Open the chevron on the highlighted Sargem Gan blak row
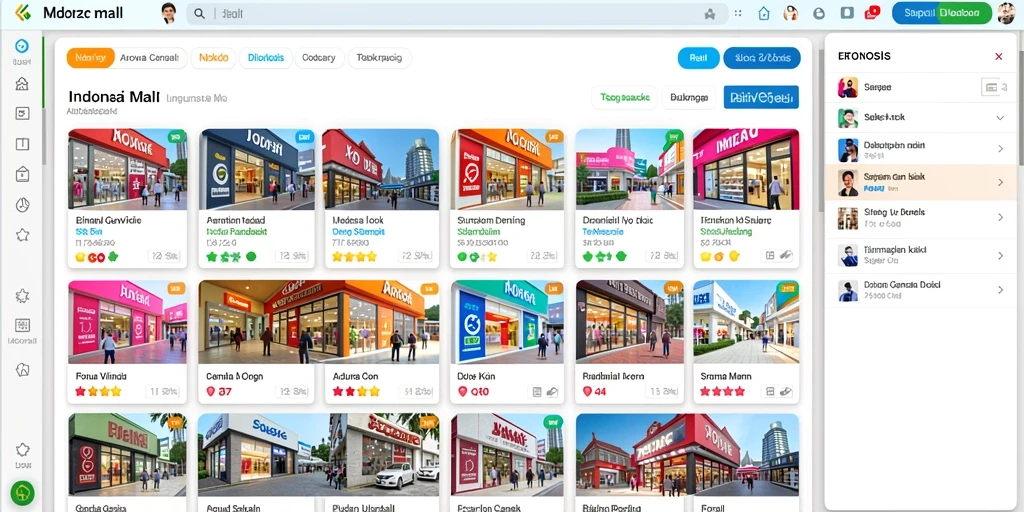This screenshot has height=512, width=1024. coord(1000,182)
